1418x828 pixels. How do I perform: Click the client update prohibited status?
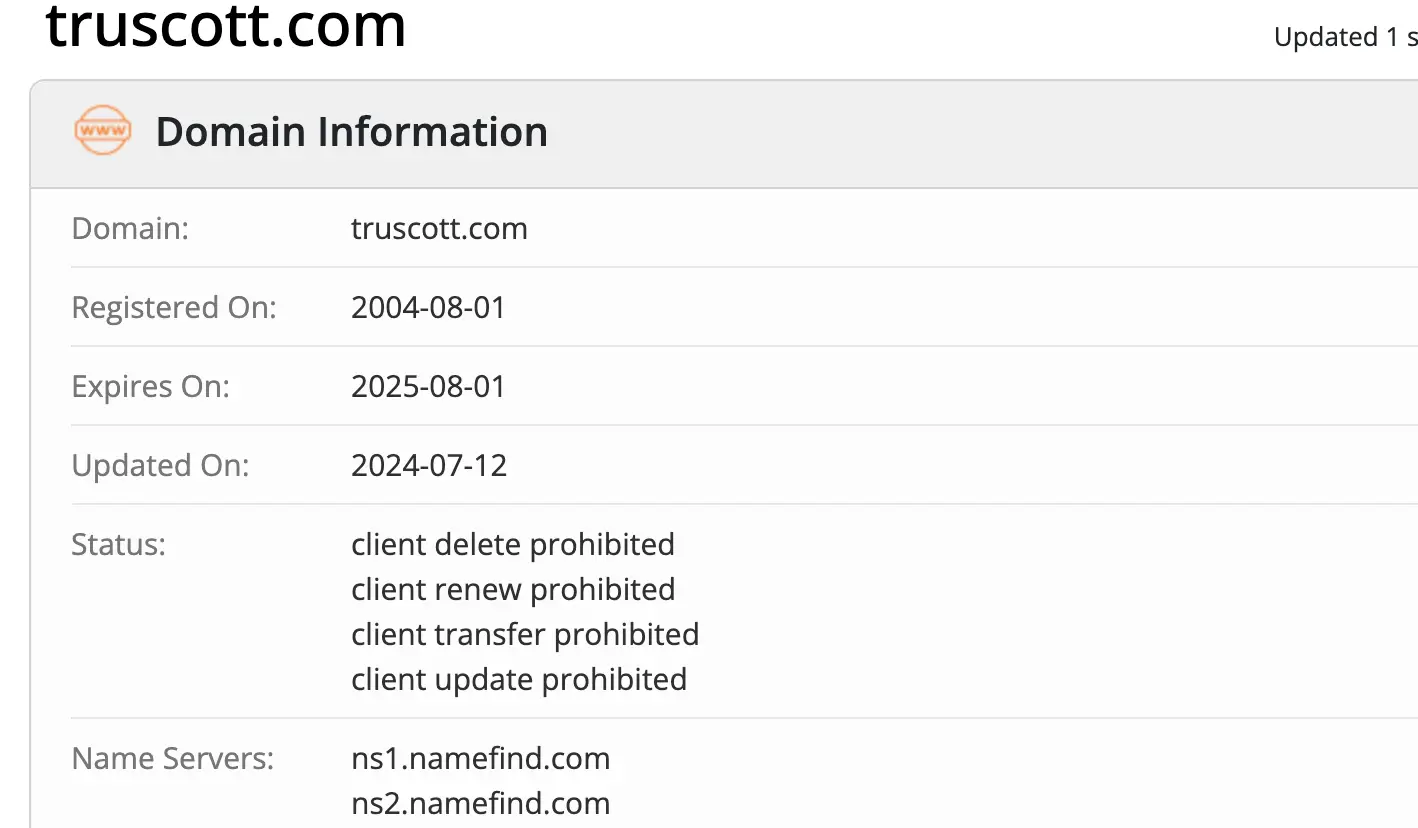(518, 679)
